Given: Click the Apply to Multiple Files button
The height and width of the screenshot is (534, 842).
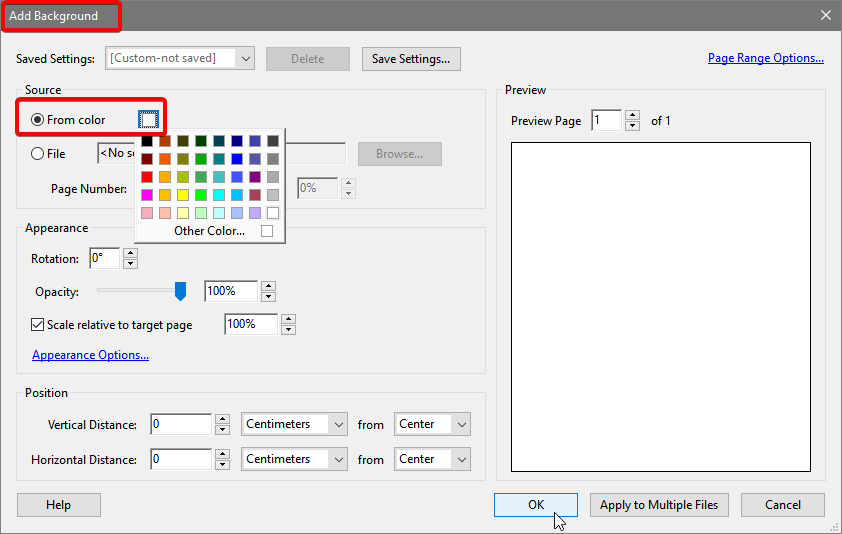Looking at the screenshot, I should tap(658, 505).
